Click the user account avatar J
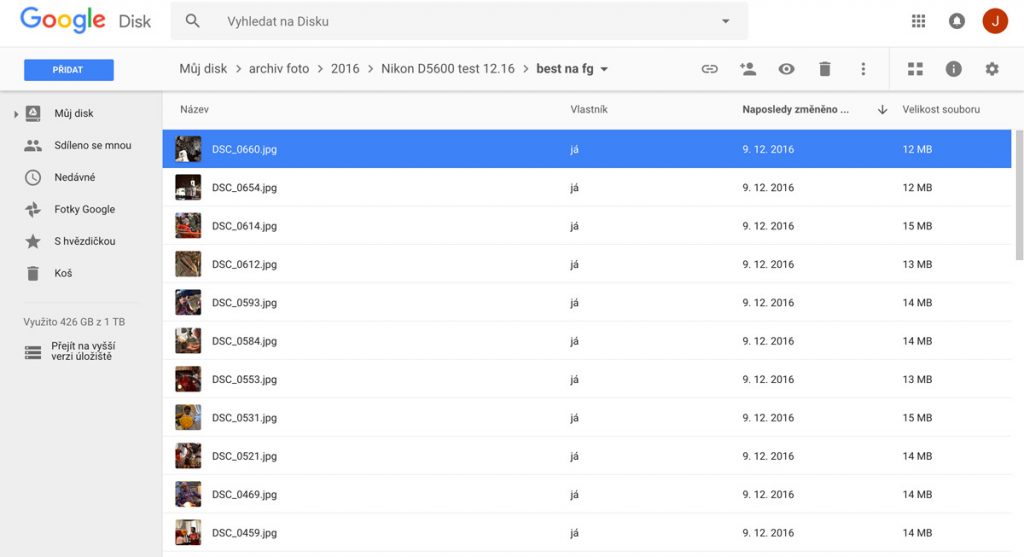This screenshot has width=1024, height=557. pos(994,21)
